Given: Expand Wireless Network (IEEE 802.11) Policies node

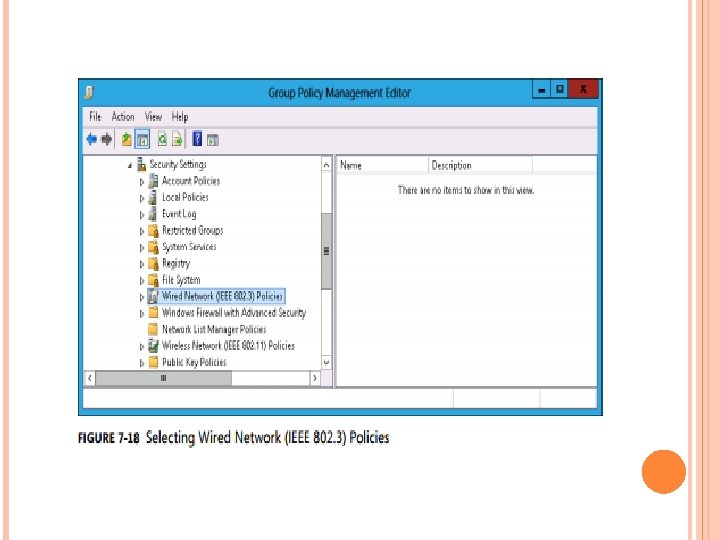Looking at the screenshot, I should pos(142,347).
